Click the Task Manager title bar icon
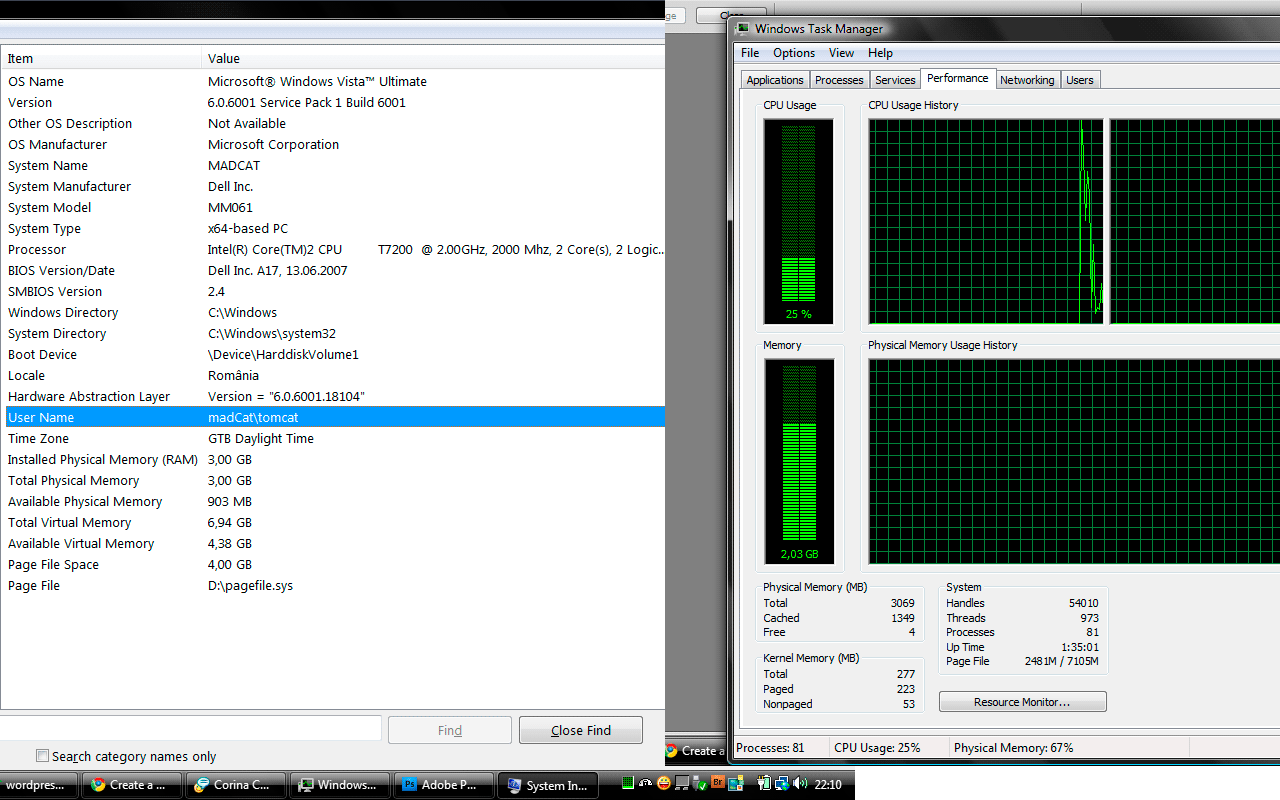 tap(742, 29)
